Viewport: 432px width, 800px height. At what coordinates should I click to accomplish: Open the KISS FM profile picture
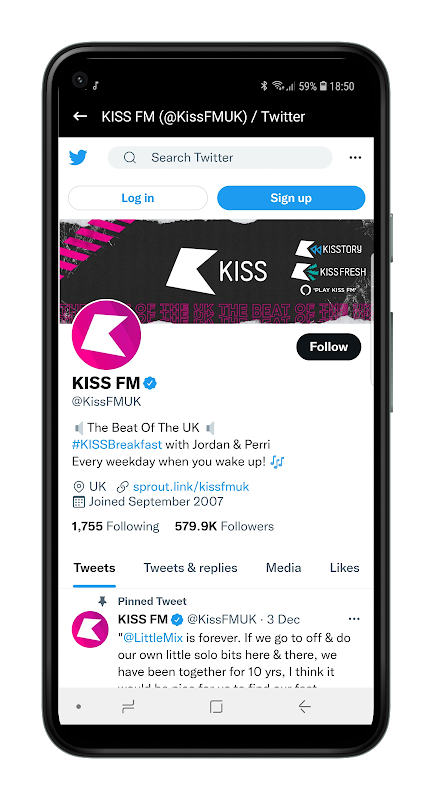[106, 335]
